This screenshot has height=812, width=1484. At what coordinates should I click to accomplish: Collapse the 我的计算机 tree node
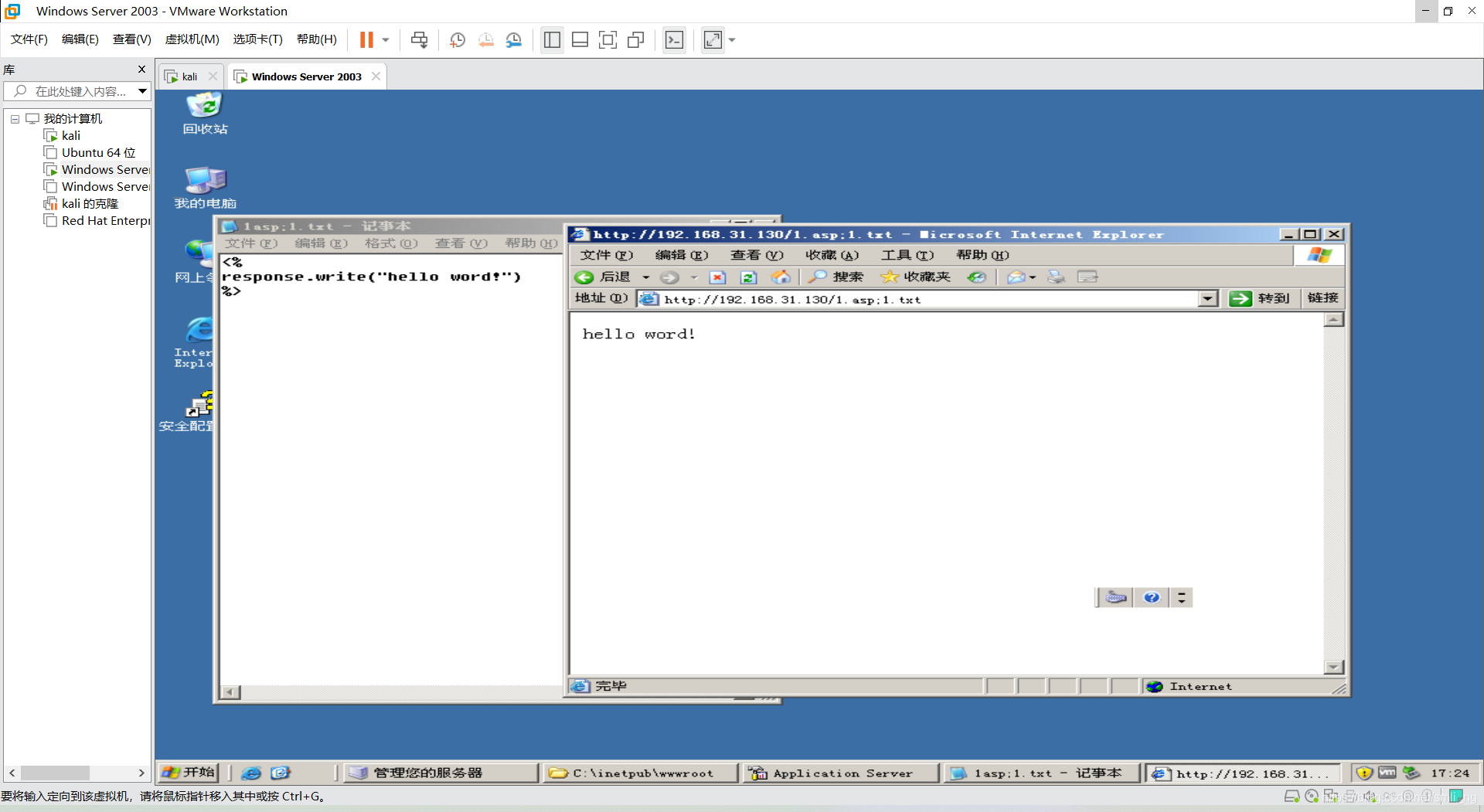click(15, 119)
